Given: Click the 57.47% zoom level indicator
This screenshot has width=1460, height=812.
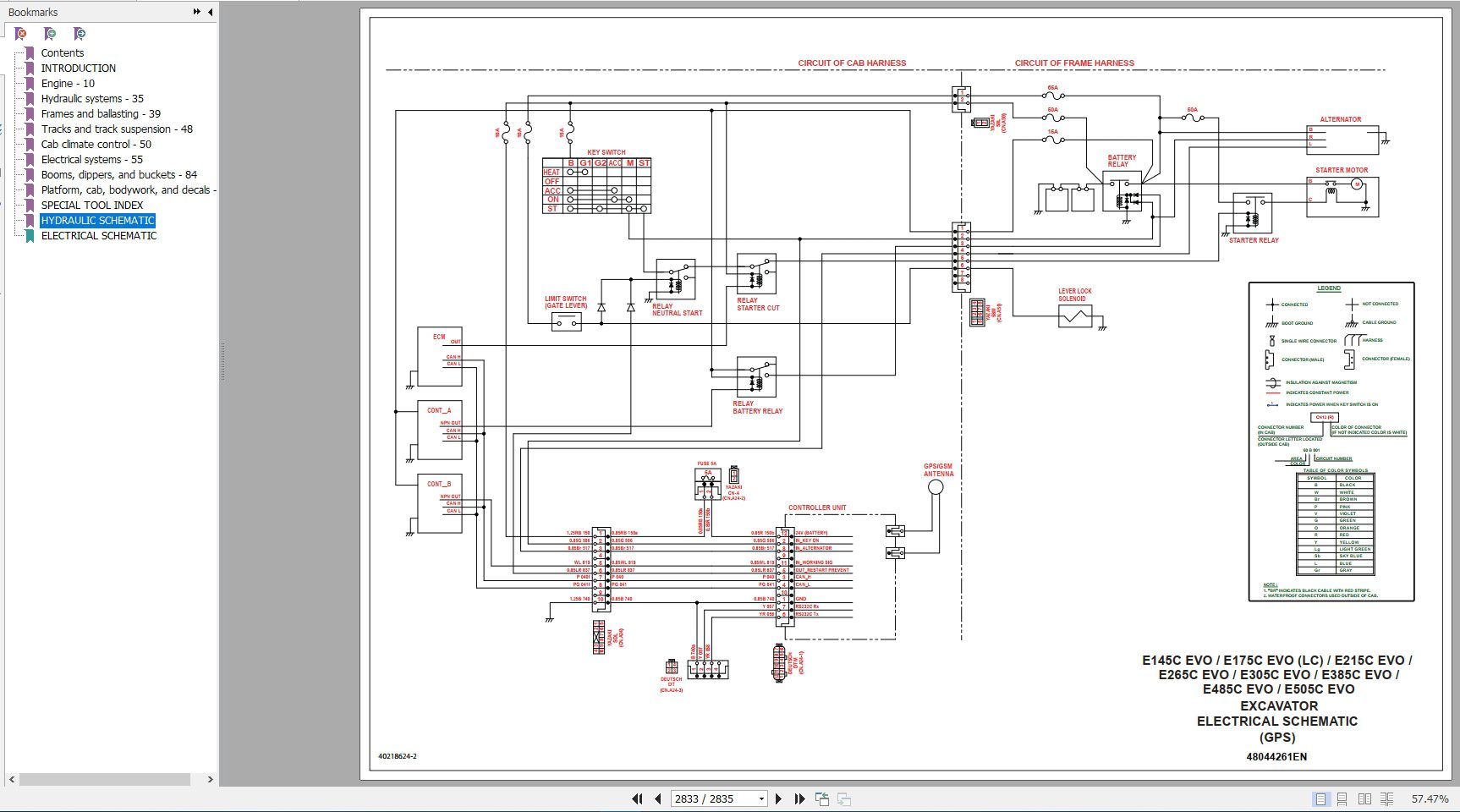Looking at the screenshot, I should [x=1430, y=798].
